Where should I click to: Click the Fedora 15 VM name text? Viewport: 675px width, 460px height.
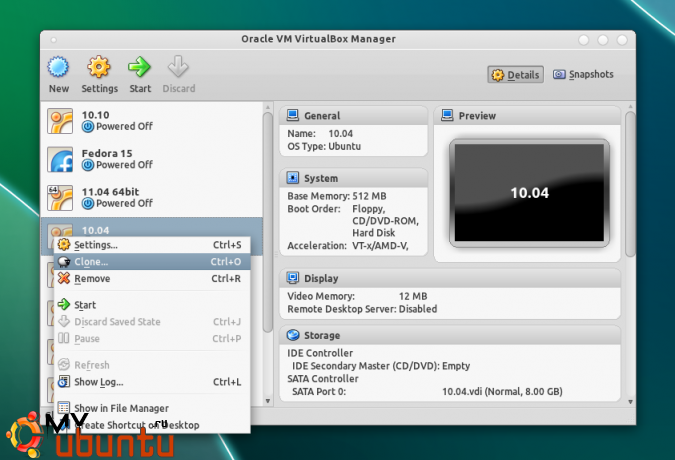tap(107, 153)
